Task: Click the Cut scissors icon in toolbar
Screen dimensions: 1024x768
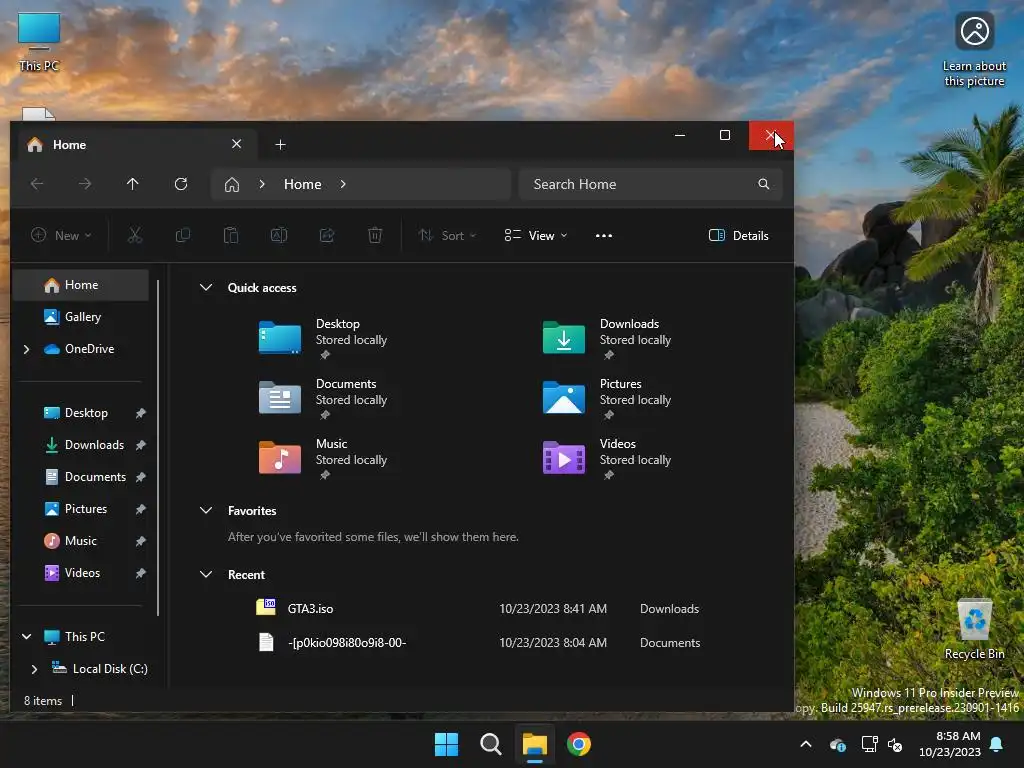Action: point(135,235)
